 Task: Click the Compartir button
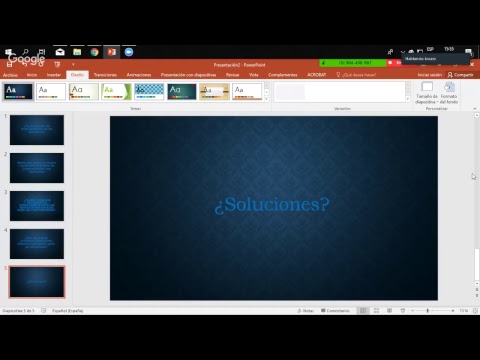(x=460, y=75)
